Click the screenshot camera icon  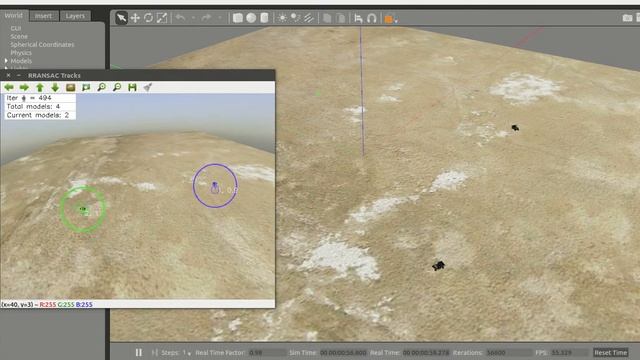(627, 18)
